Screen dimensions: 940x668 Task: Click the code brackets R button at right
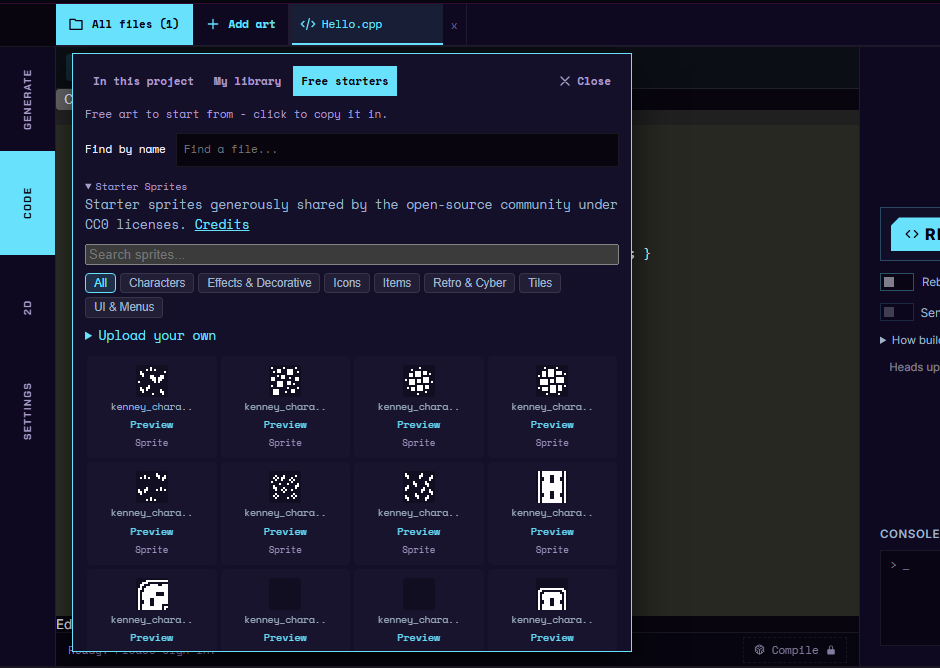point(915,234)
